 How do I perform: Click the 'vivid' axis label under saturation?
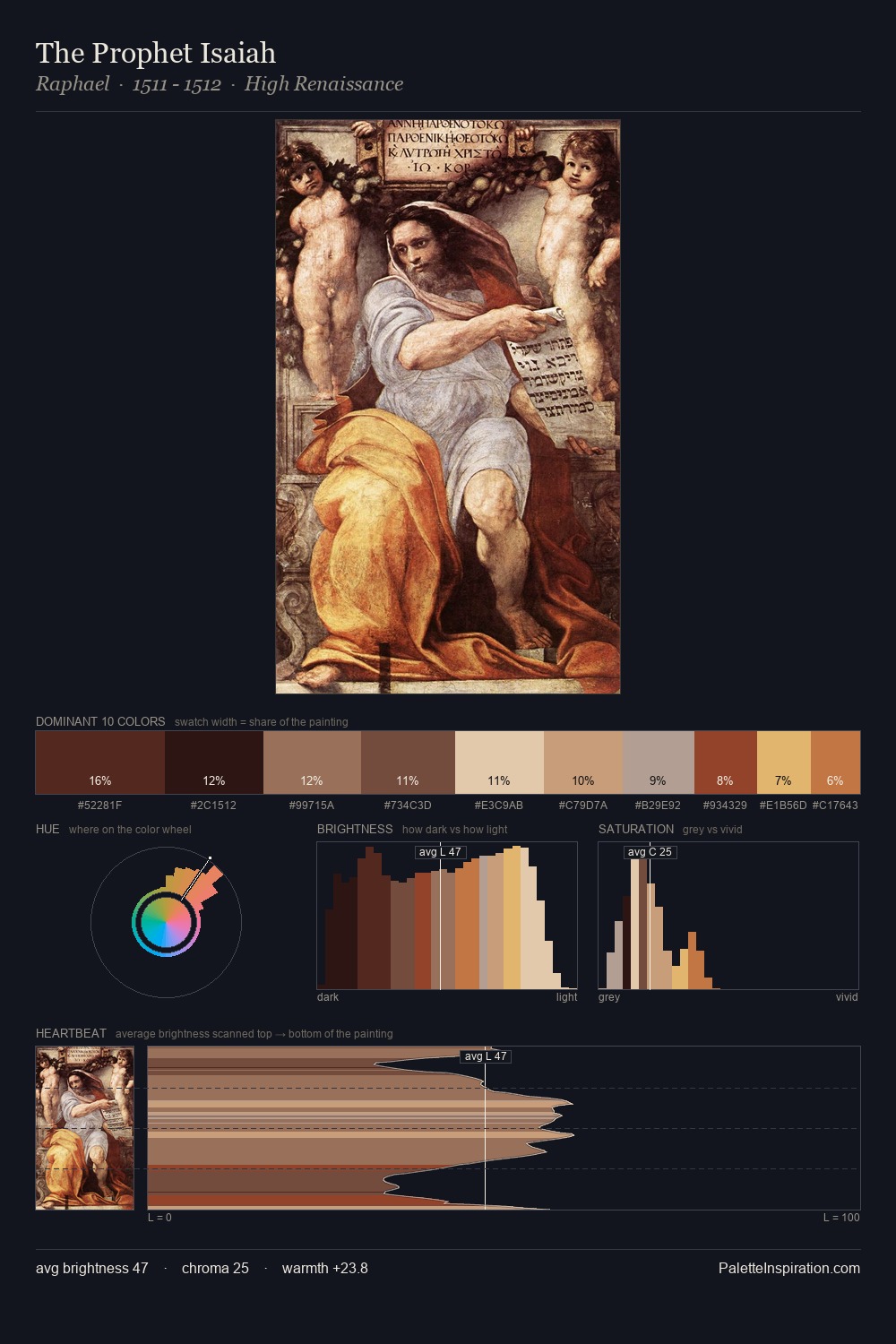(x=847, y=997)
